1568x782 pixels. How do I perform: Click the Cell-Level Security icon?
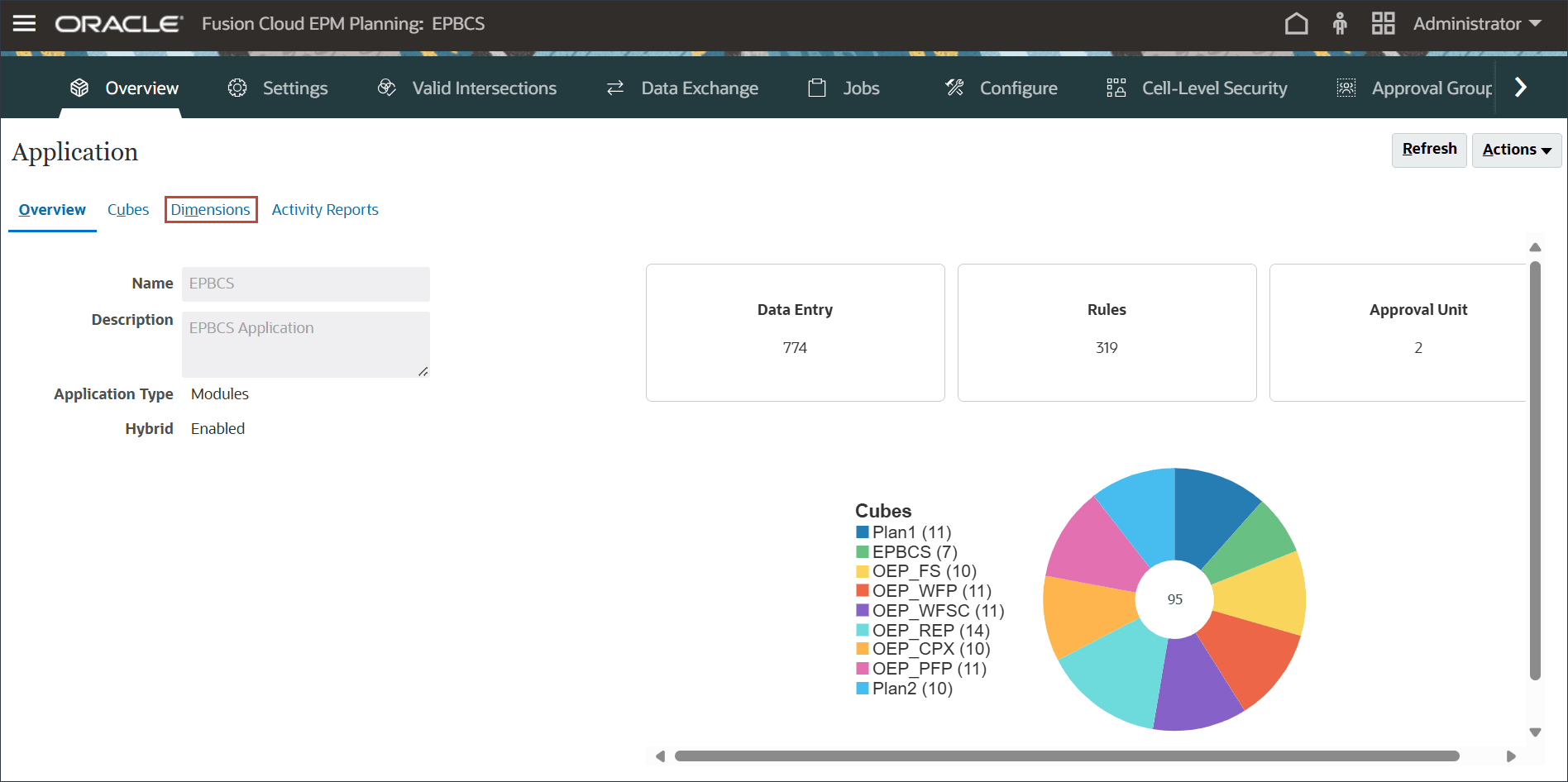(x=1116, y=88)
